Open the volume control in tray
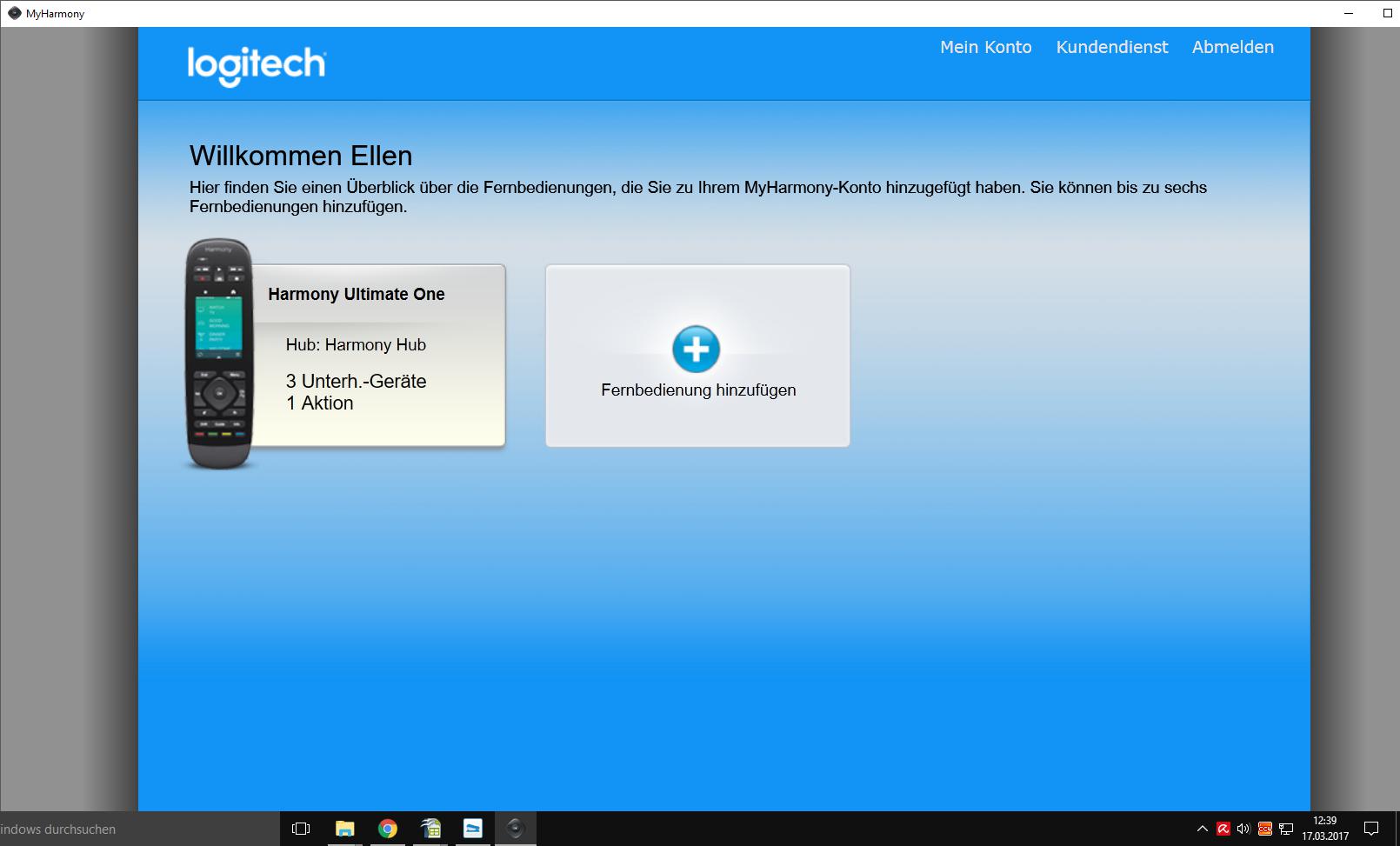Viewport: 1400px width, 846px height. click(1243, 829)
